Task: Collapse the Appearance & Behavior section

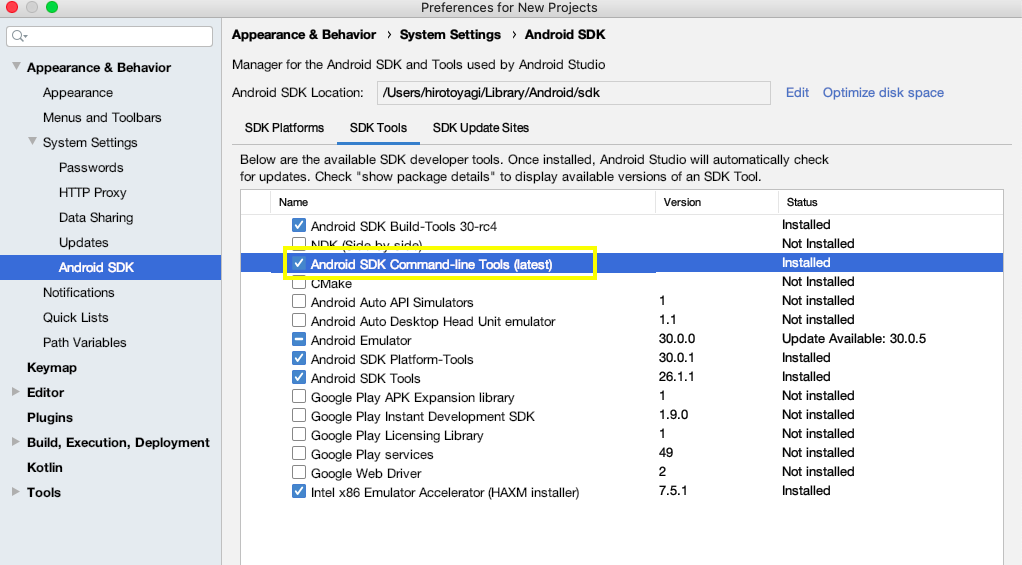Action: 16,67
